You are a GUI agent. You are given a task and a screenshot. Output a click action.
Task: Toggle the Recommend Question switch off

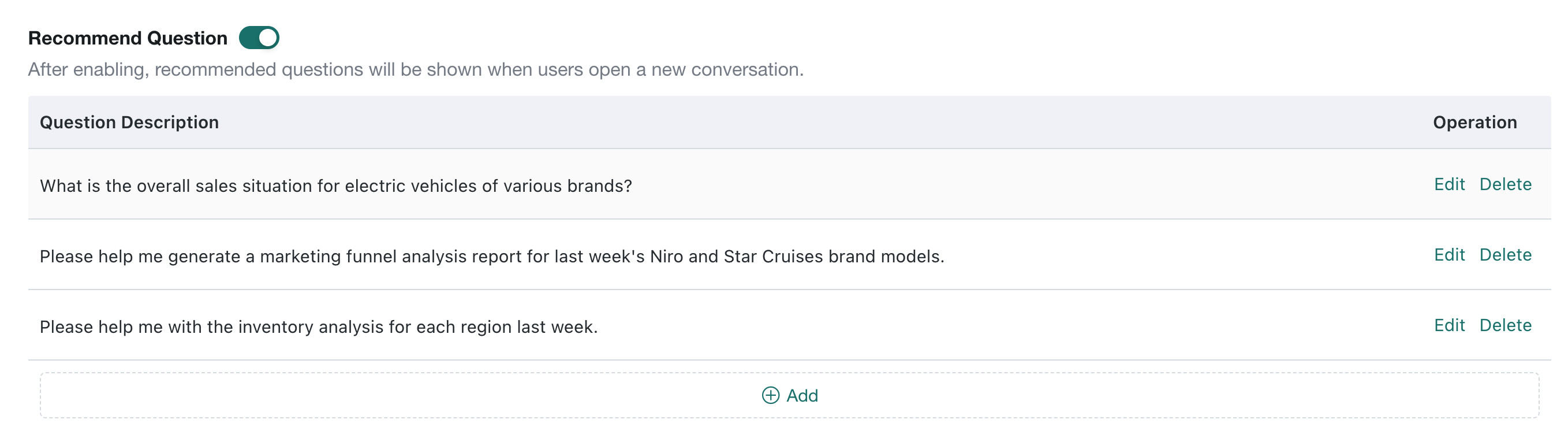coord(259,38)
